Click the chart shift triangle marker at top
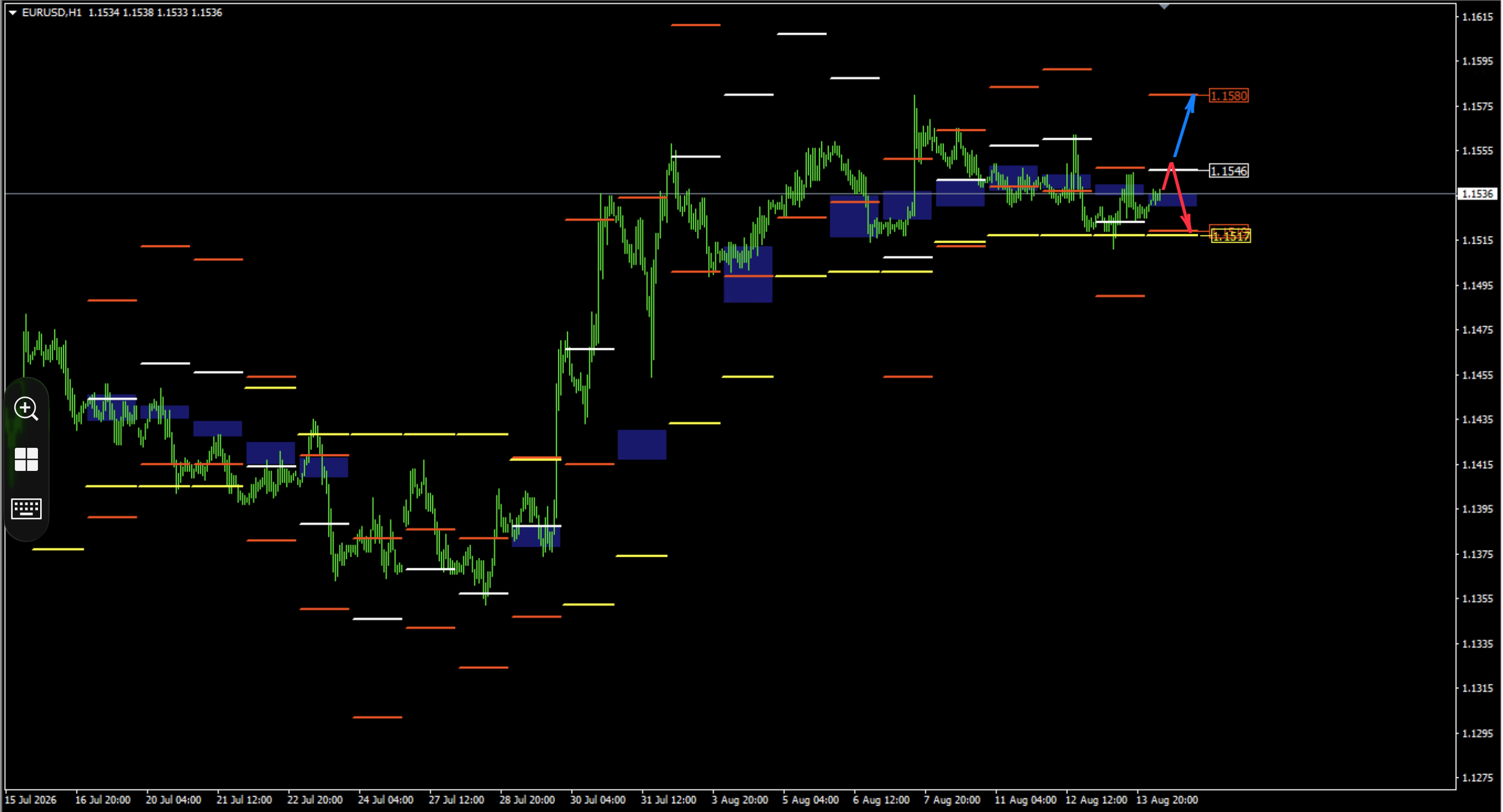The height and width of the screenshot is (812, 1503). click(1164, 7)
